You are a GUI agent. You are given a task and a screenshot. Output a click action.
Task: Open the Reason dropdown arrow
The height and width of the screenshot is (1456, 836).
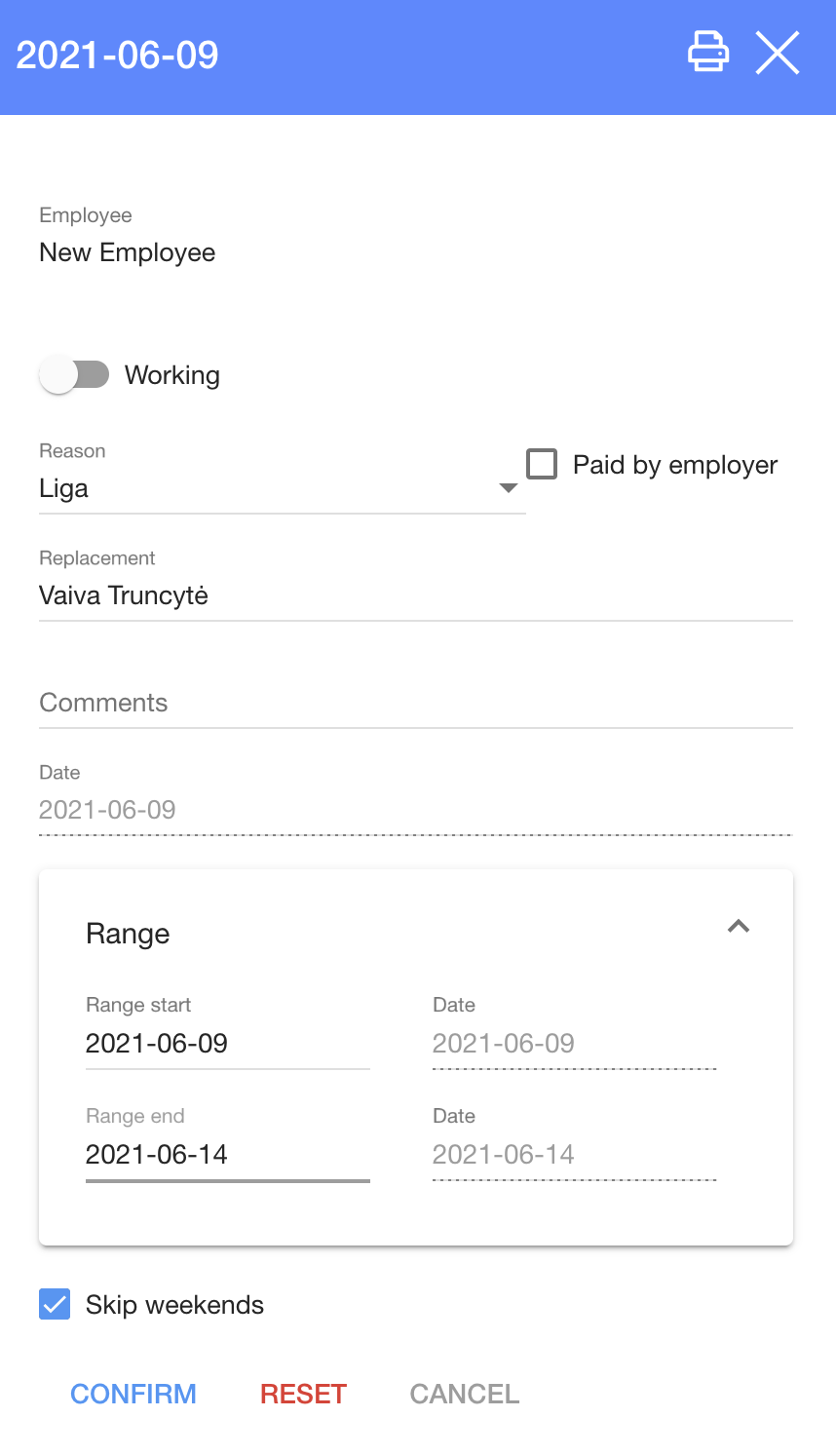(x=508, y=488)
